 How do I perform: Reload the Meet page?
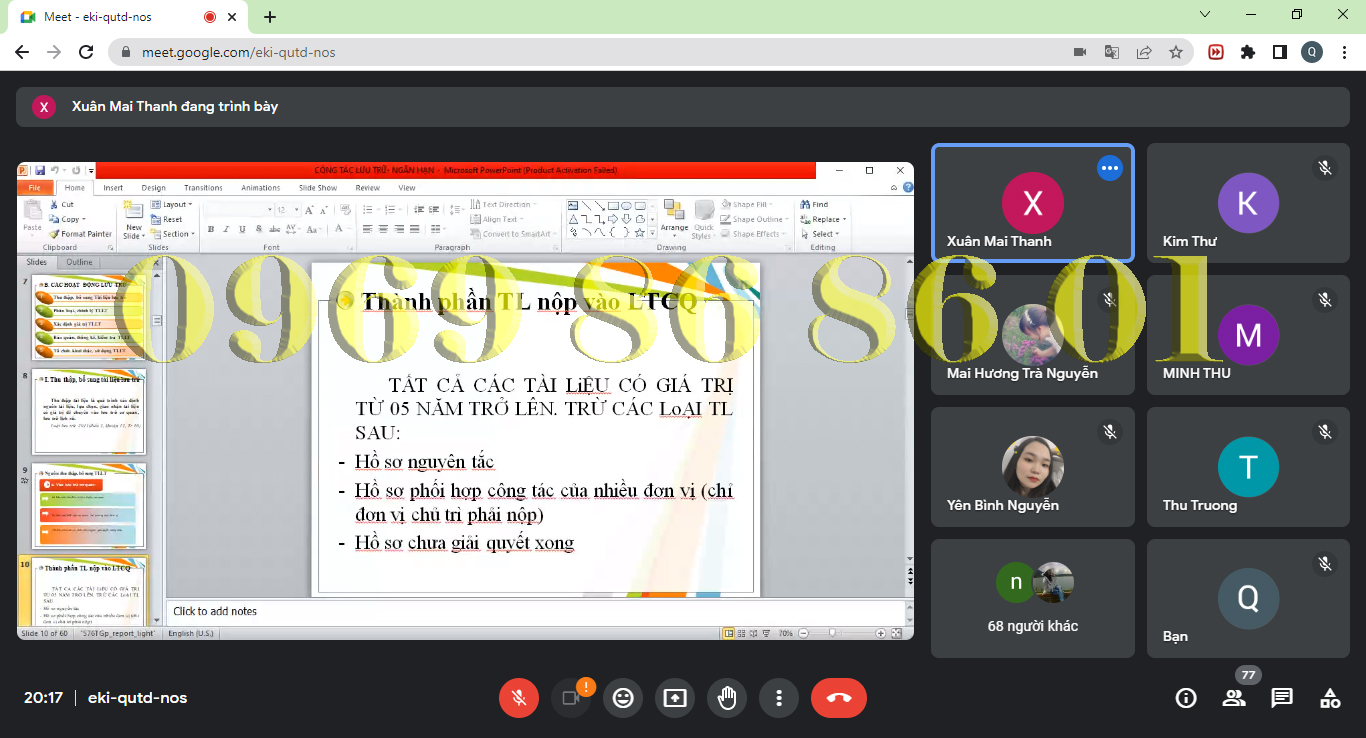coord(86,52)
